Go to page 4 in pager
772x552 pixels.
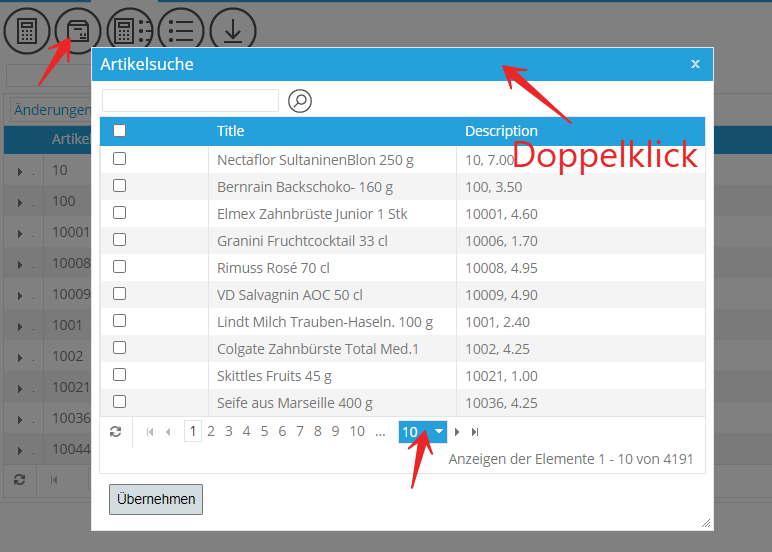point(246,432)
